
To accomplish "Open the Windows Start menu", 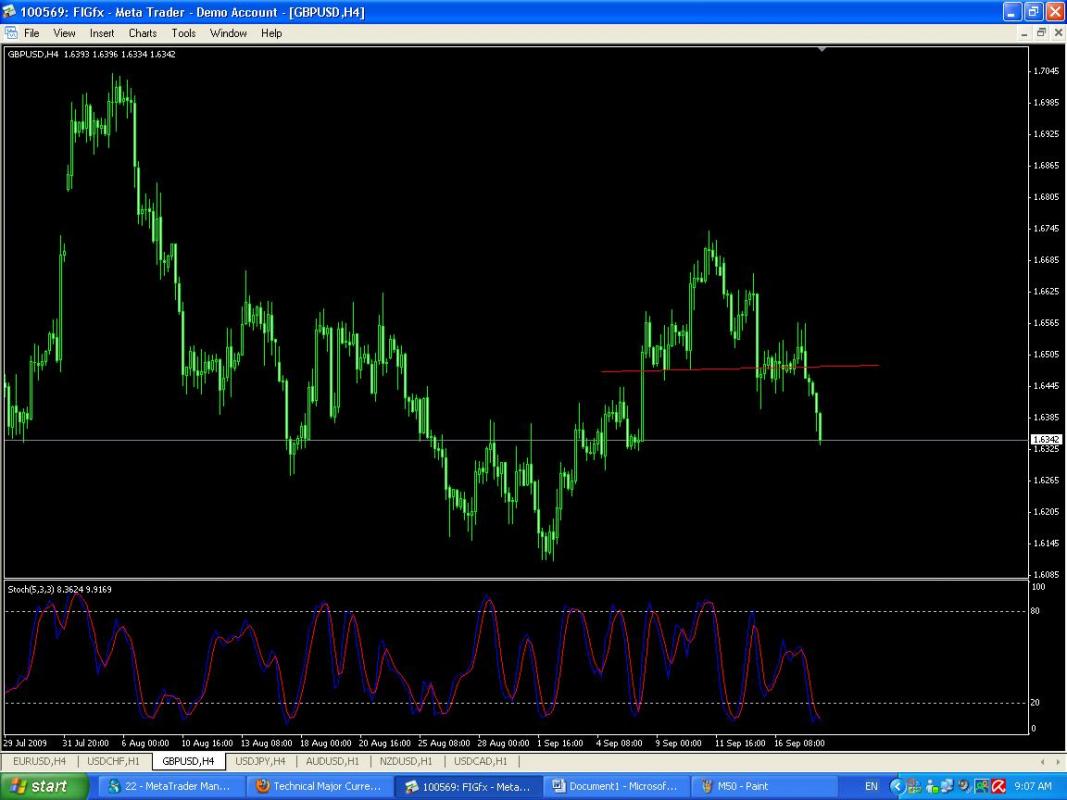I will pos(44,786).
